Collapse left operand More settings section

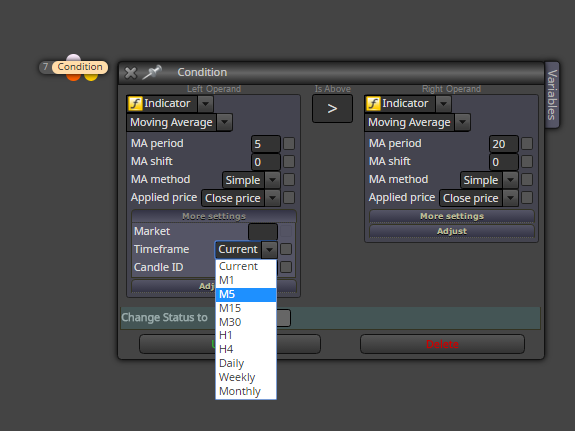214,216
